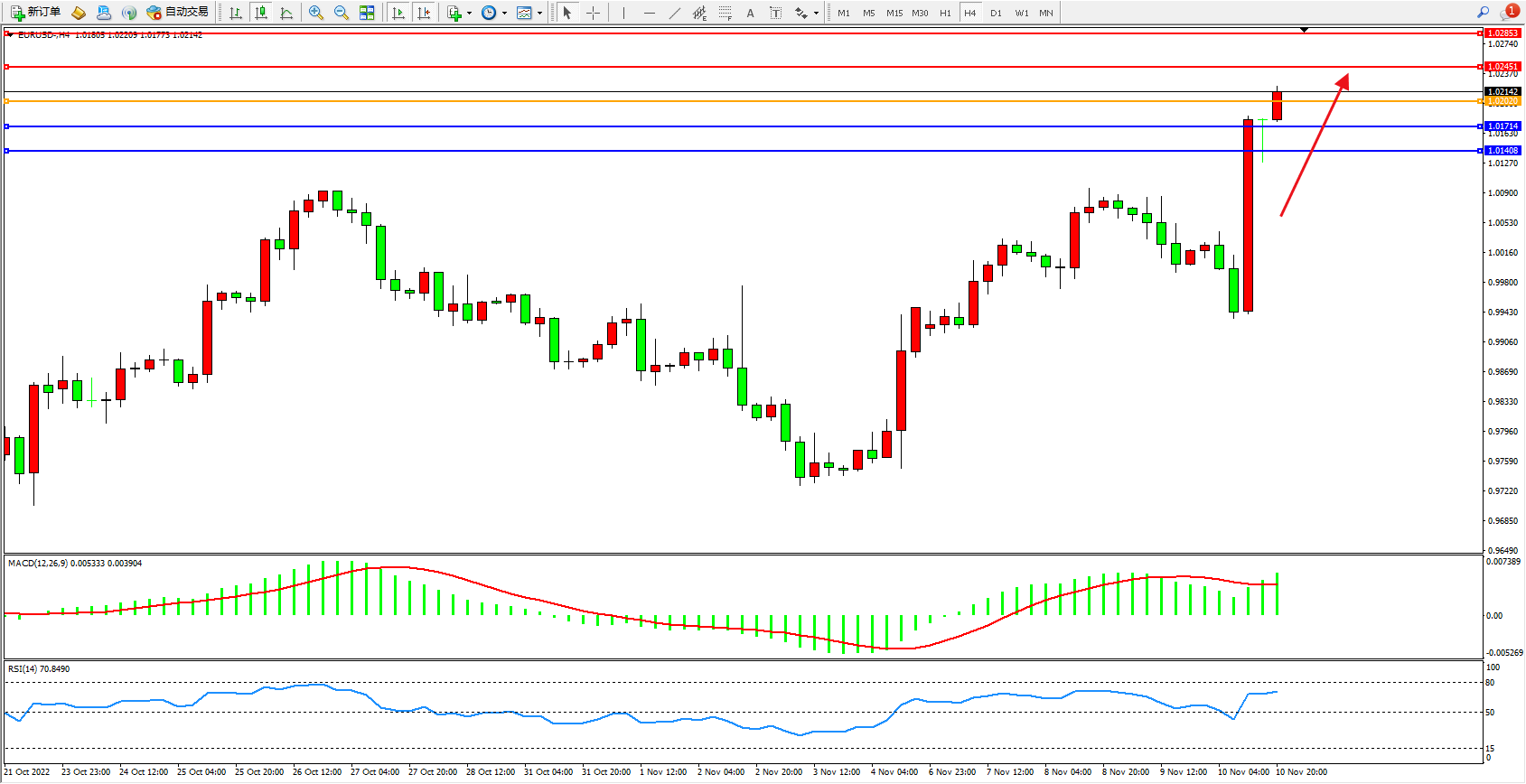Expand the chart templates dropdown arrow

(x=539, y=14)
